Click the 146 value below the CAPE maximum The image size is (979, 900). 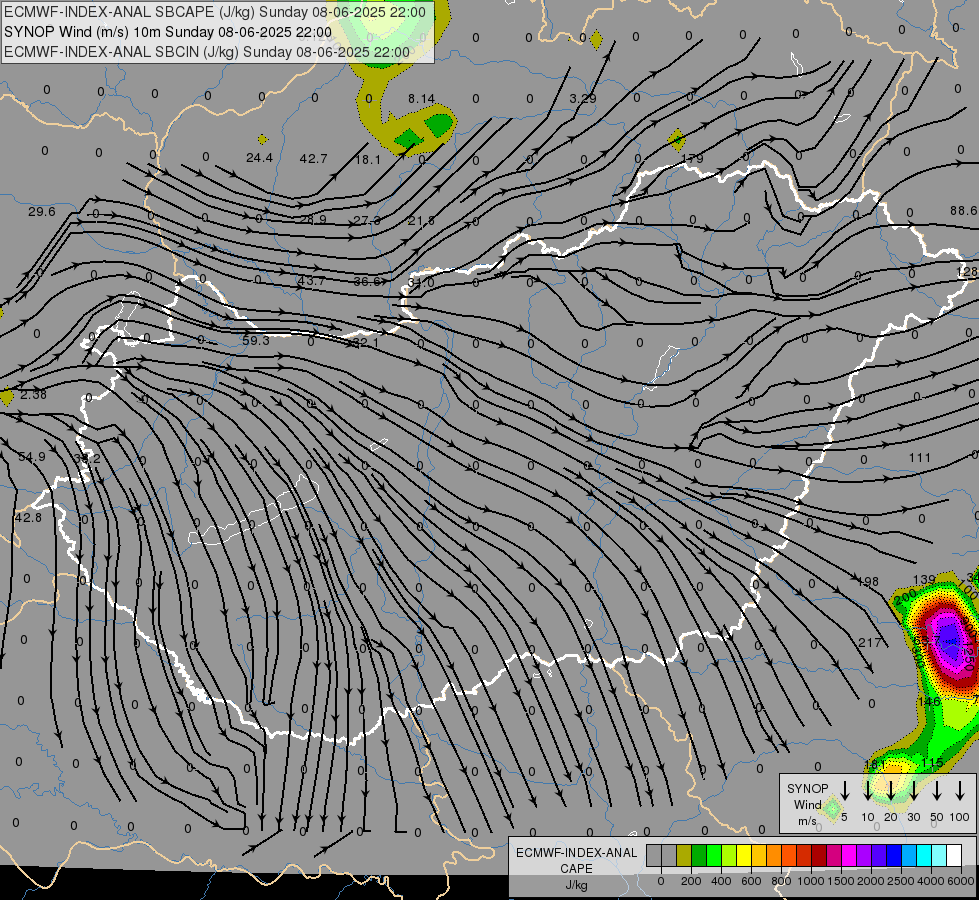point(929,702)
